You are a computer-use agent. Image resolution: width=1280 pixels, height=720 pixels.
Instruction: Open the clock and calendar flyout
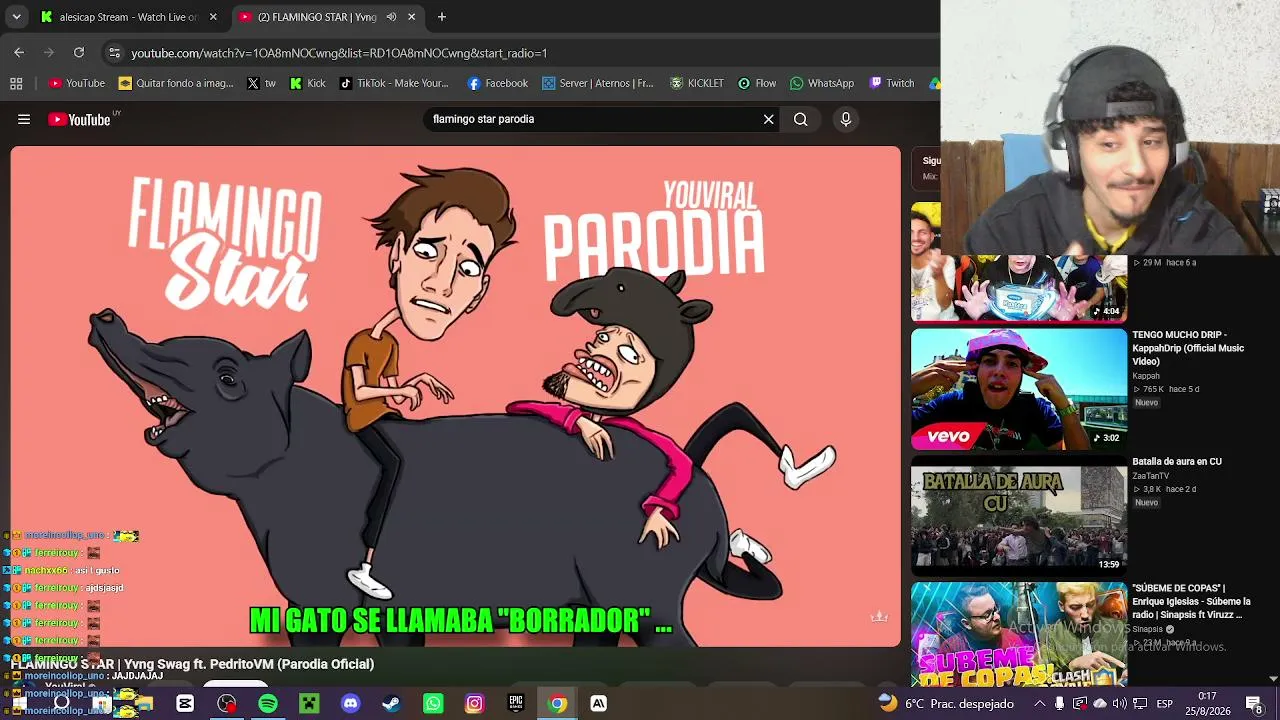click(x=1207, y=704)
